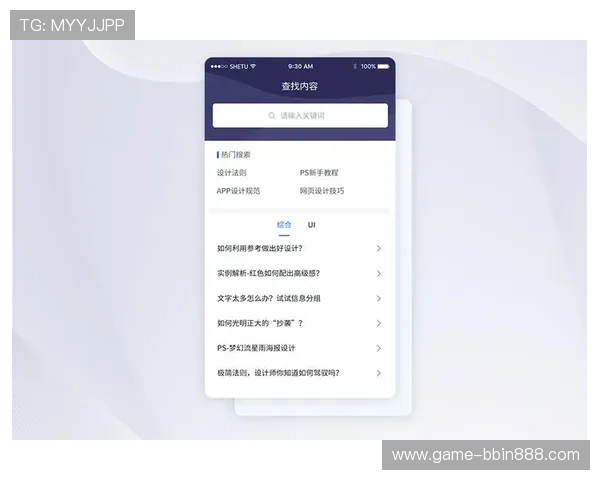Image resolution: width=600 pixels, height=480 pixels.
Task: Click the 热门搜索 section heading
Action: tap(235, 155)
